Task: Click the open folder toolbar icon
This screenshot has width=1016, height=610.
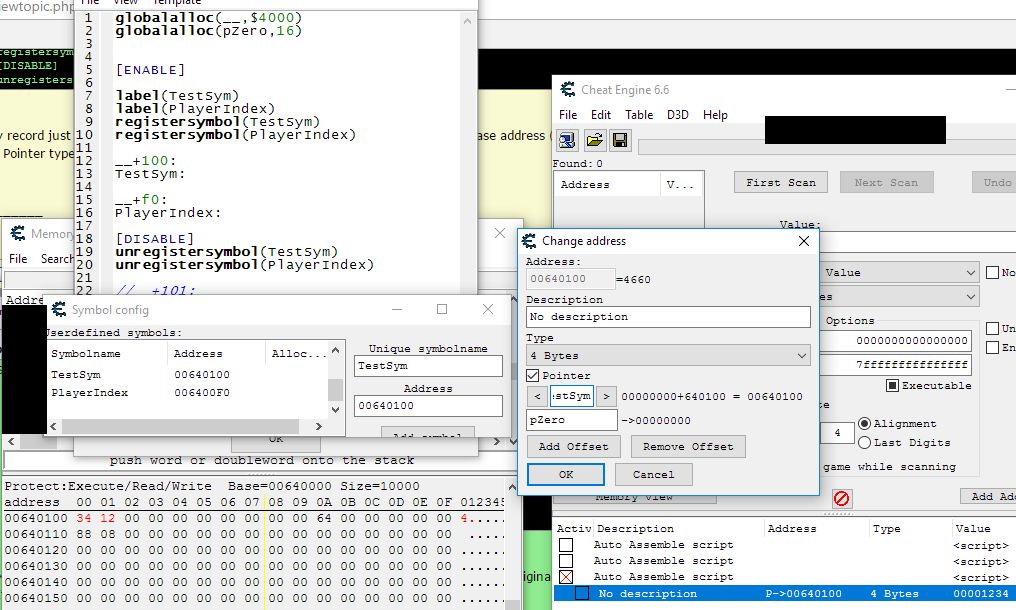Action: (593, 139)
